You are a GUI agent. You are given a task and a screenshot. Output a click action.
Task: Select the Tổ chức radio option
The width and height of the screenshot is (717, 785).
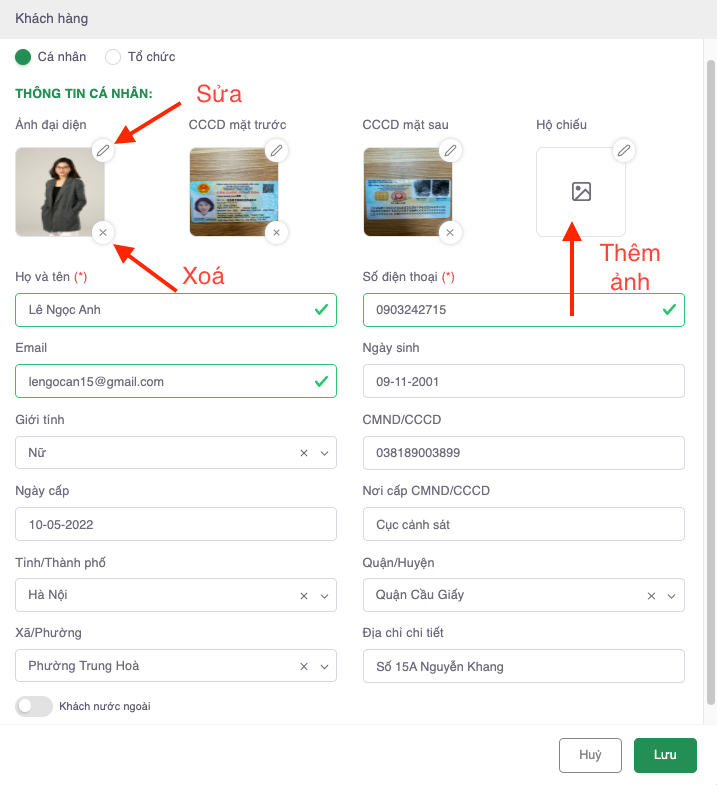(x=113, y=57)
